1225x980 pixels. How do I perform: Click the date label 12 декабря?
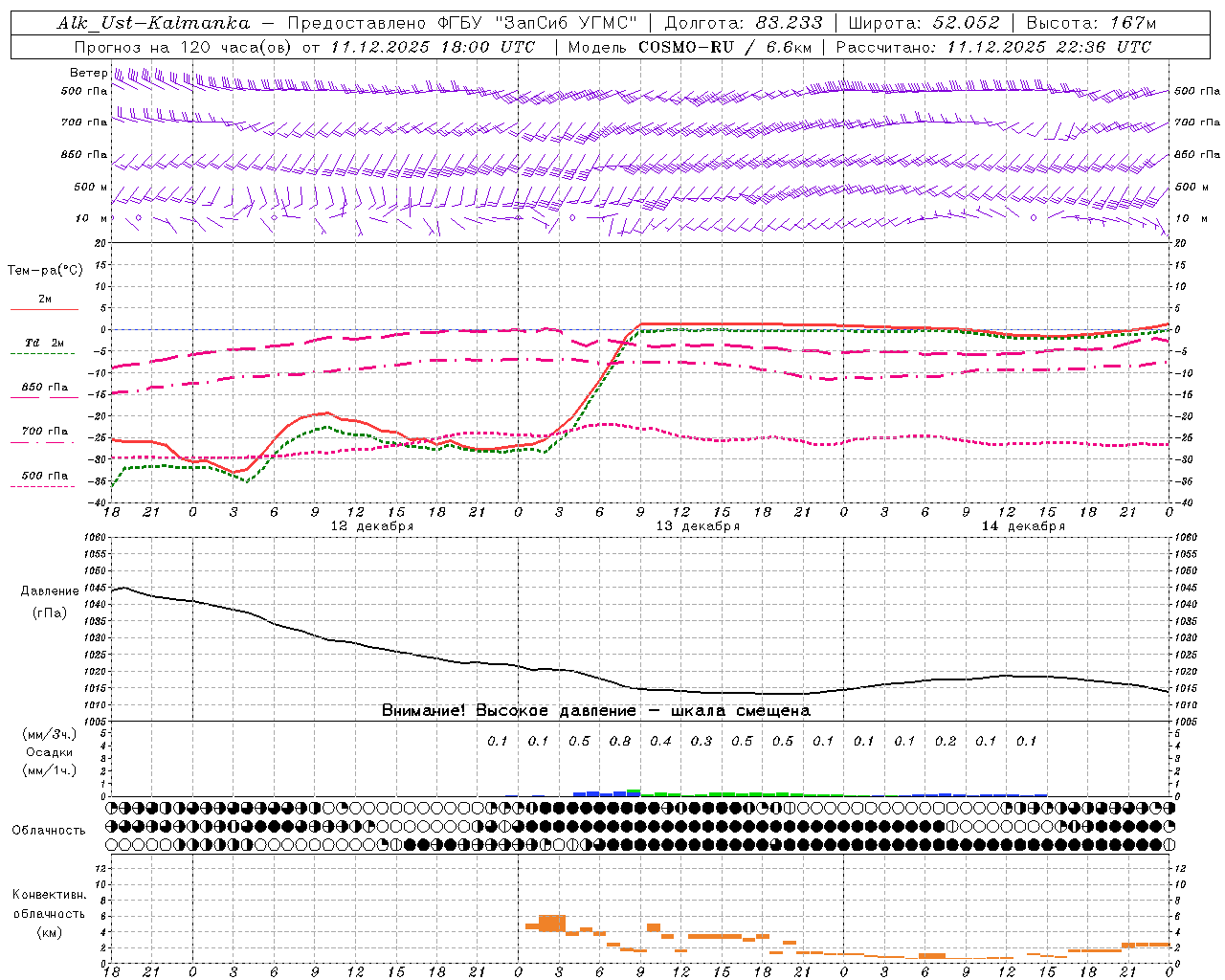[x=371, y=526]
